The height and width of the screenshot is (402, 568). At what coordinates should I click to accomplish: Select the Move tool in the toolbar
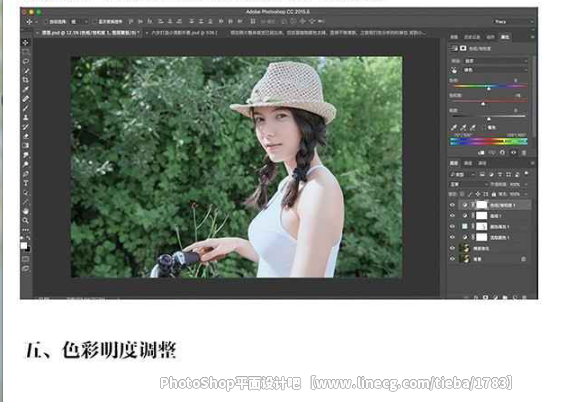tap(25, 43)
